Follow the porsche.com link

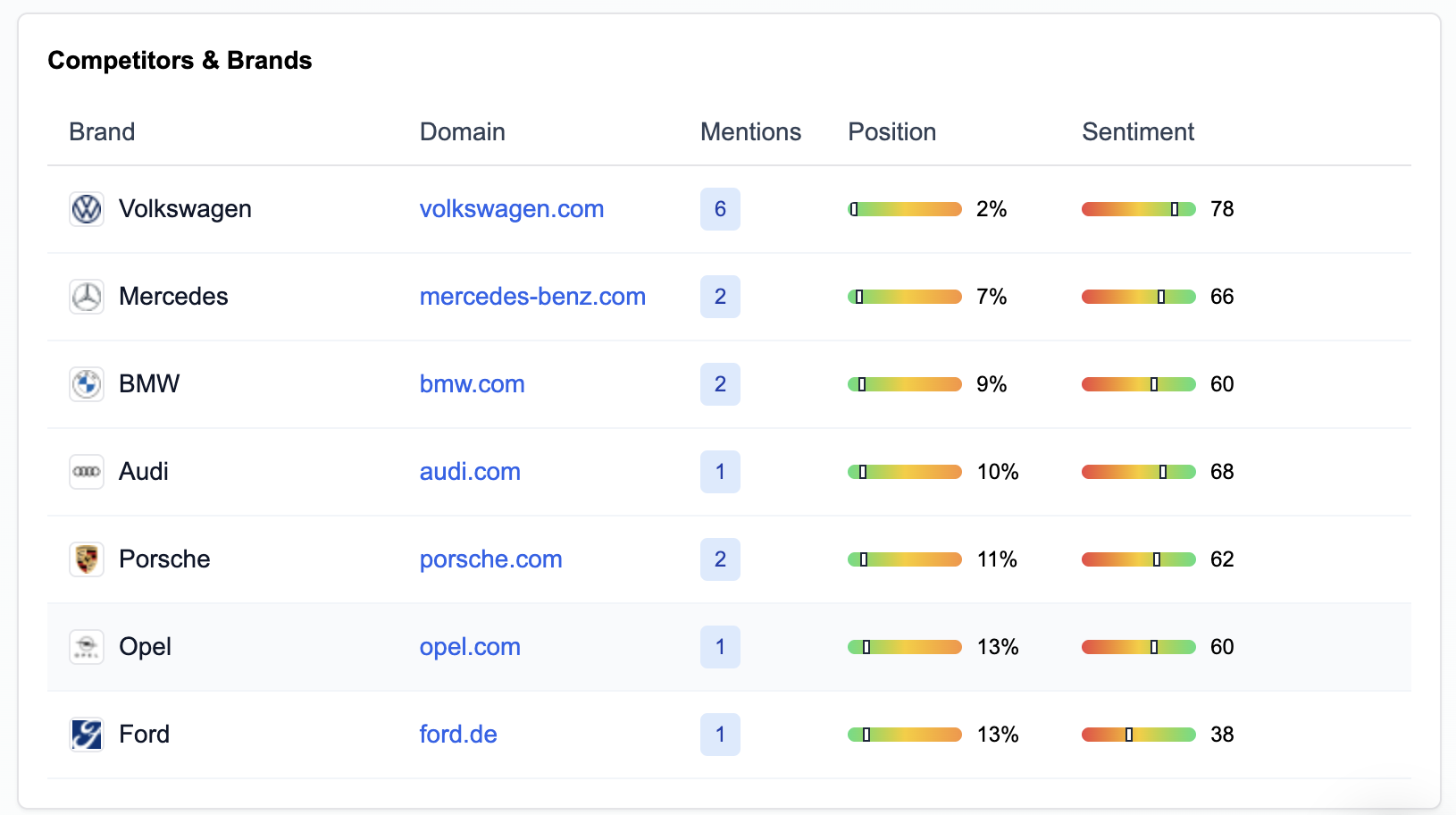(x=490, y=559)
